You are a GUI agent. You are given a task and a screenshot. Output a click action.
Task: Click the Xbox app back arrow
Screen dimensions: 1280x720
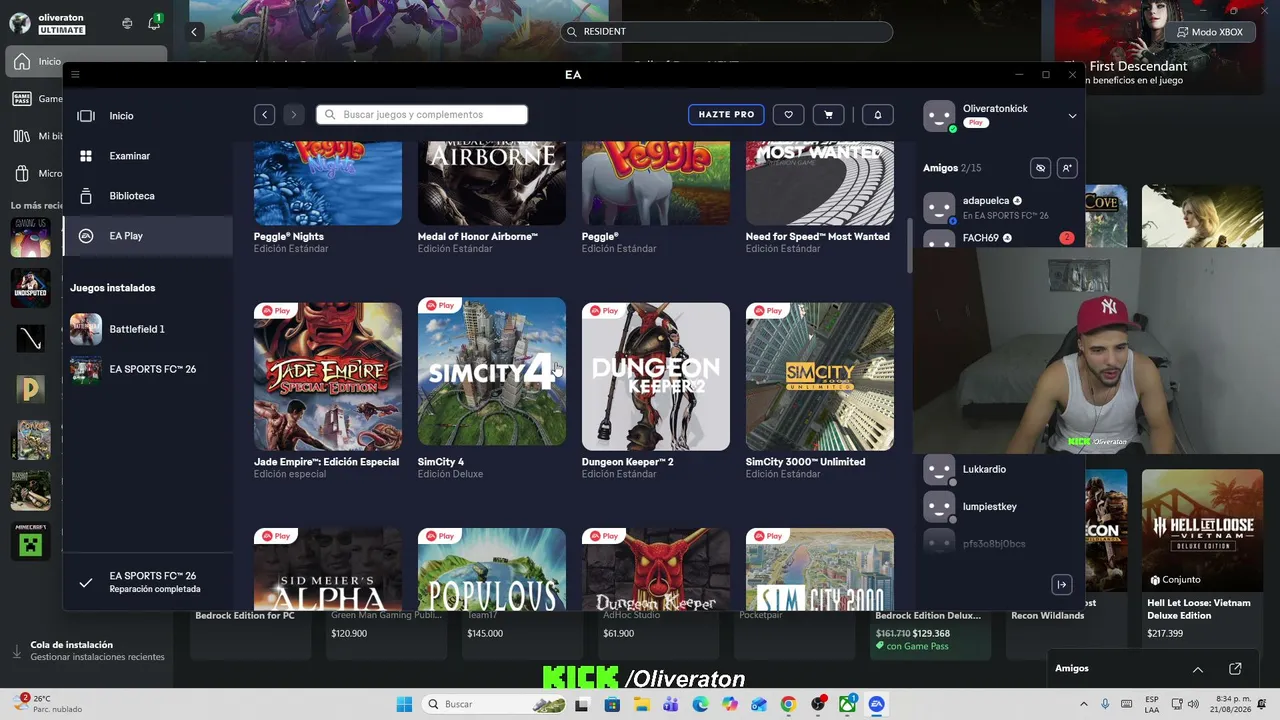pos(194,32)
